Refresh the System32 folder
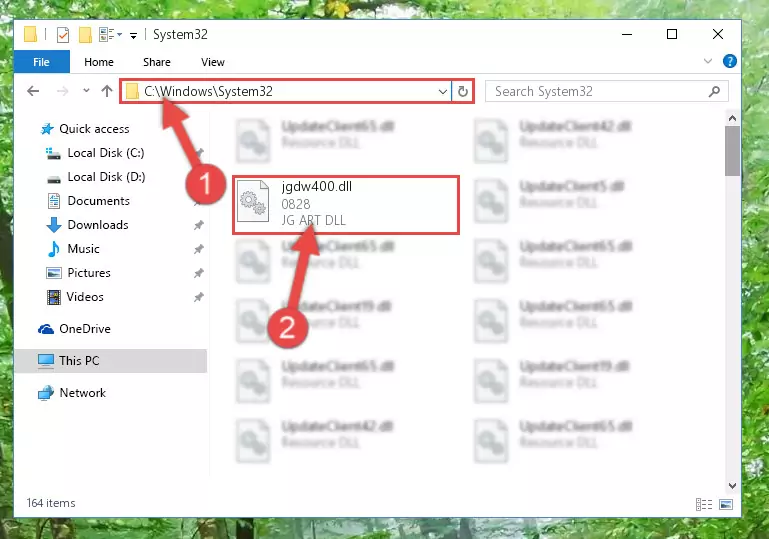This screenshot has width=769, height=539. click(x=462, y=92)
